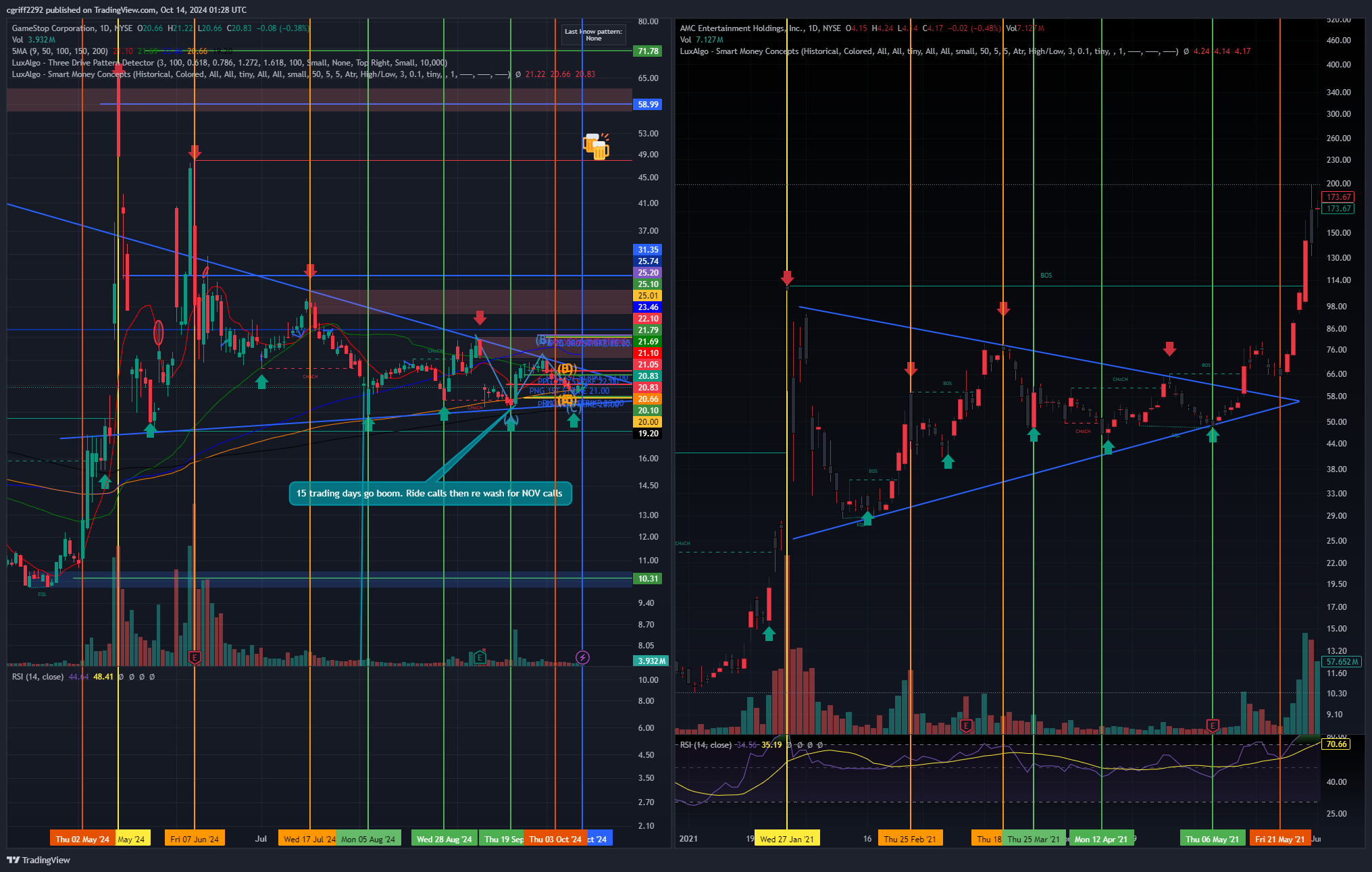Click the Fri 21 May '21 date label on AMC
Image resolution: width=1372 pixels, height=872 pixels.
(1280, 839)
